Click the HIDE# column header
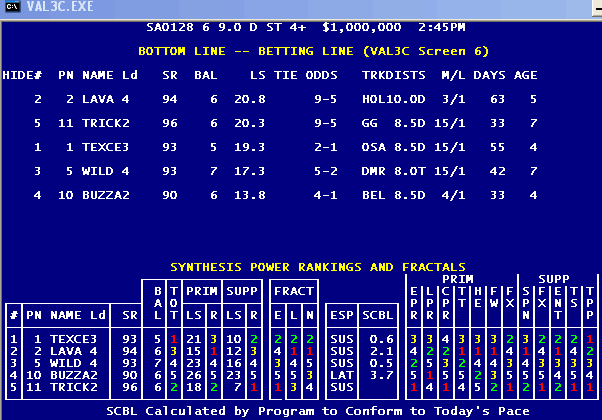The image size is (602, 420). 22,75
